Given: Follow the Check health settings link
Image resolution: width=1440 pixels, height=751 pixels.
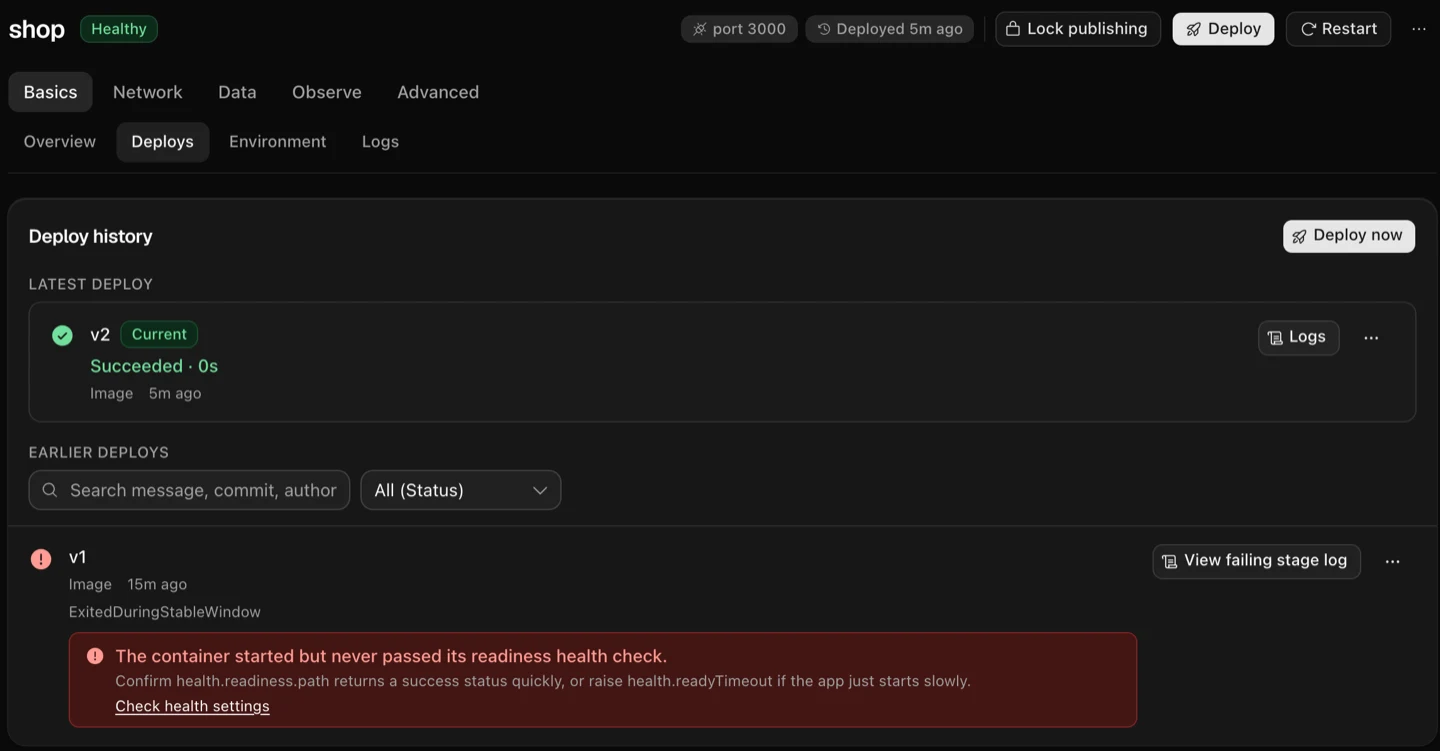Looking at the screenshot, I should click(192, 706).
